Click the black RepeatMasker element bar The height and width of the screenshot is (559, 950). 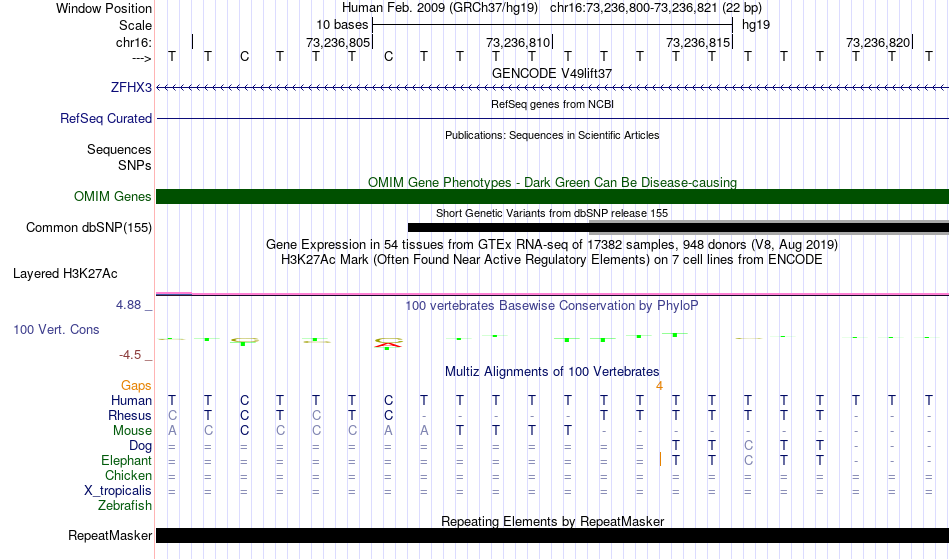click(x=552, y=535)
